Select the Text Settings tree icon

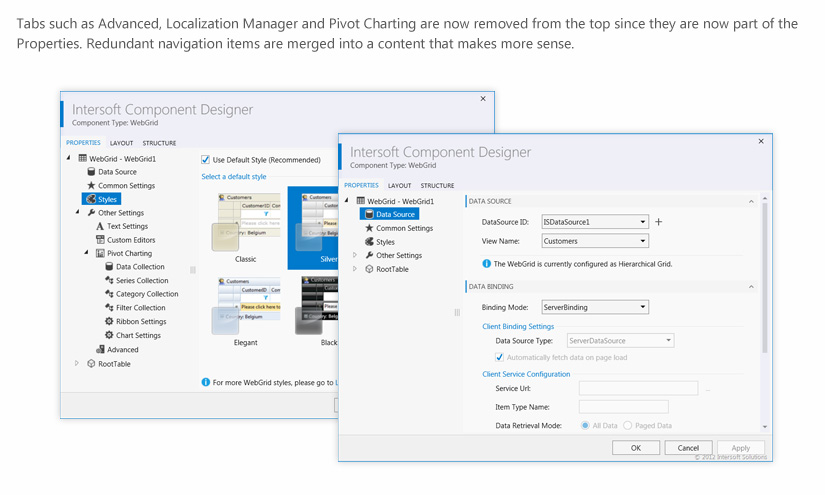coord(100,227)
